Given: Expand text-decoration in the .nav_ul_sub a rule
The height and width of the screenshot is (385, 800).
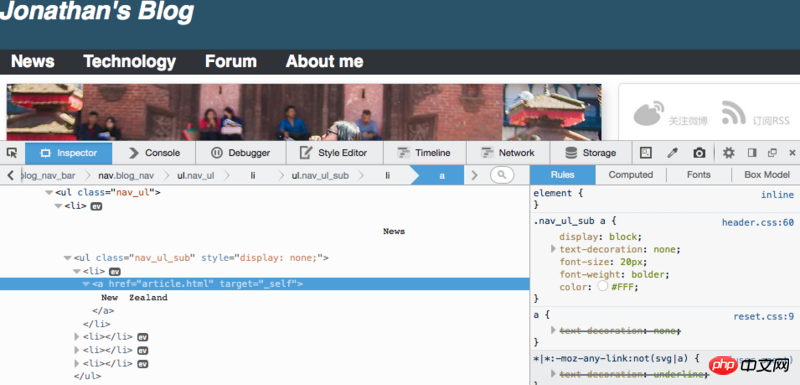Looking at the screenshot, I should 554,249.
